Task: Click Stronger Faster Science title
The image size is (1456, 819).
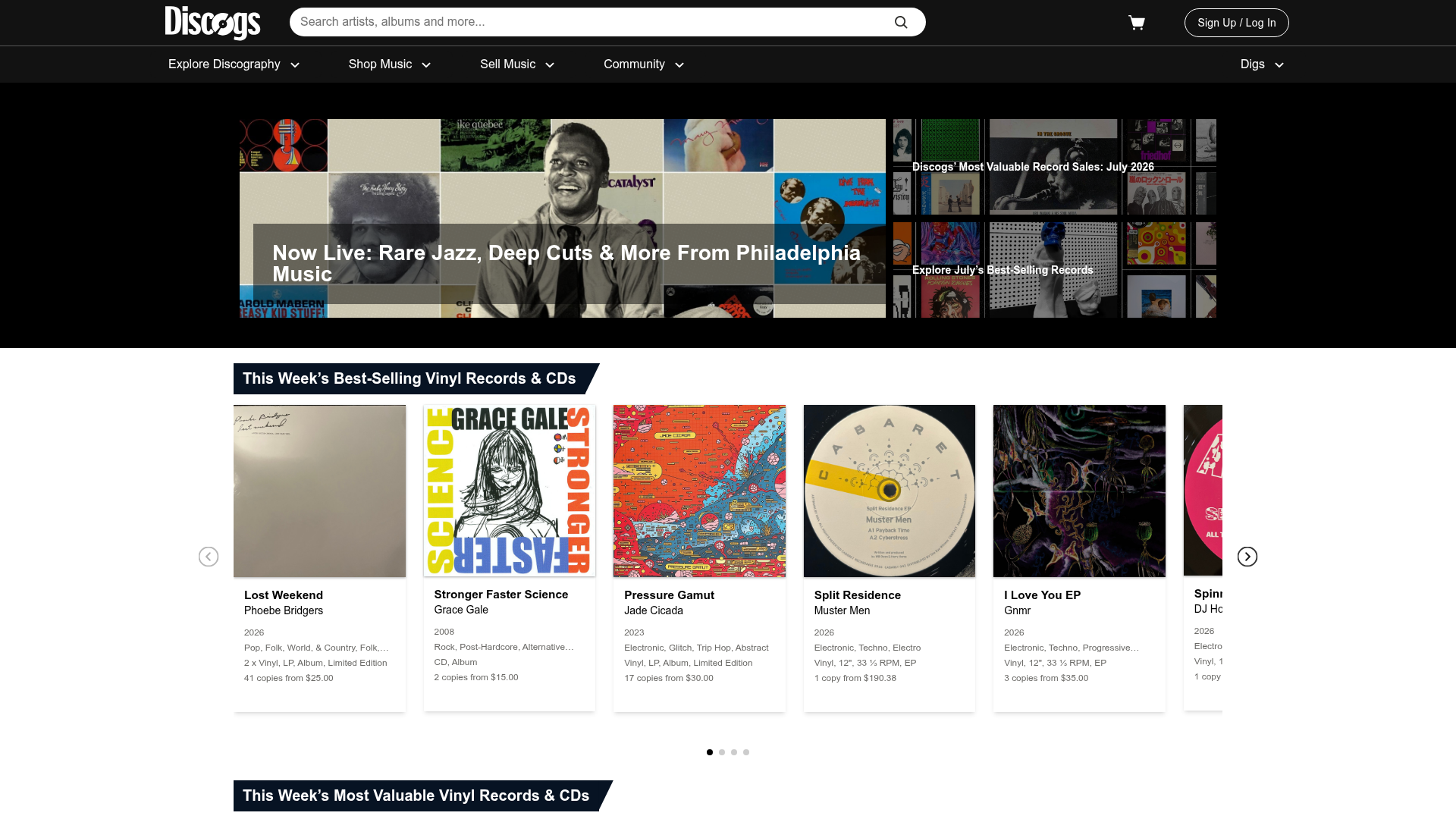Action: (501, 595)
